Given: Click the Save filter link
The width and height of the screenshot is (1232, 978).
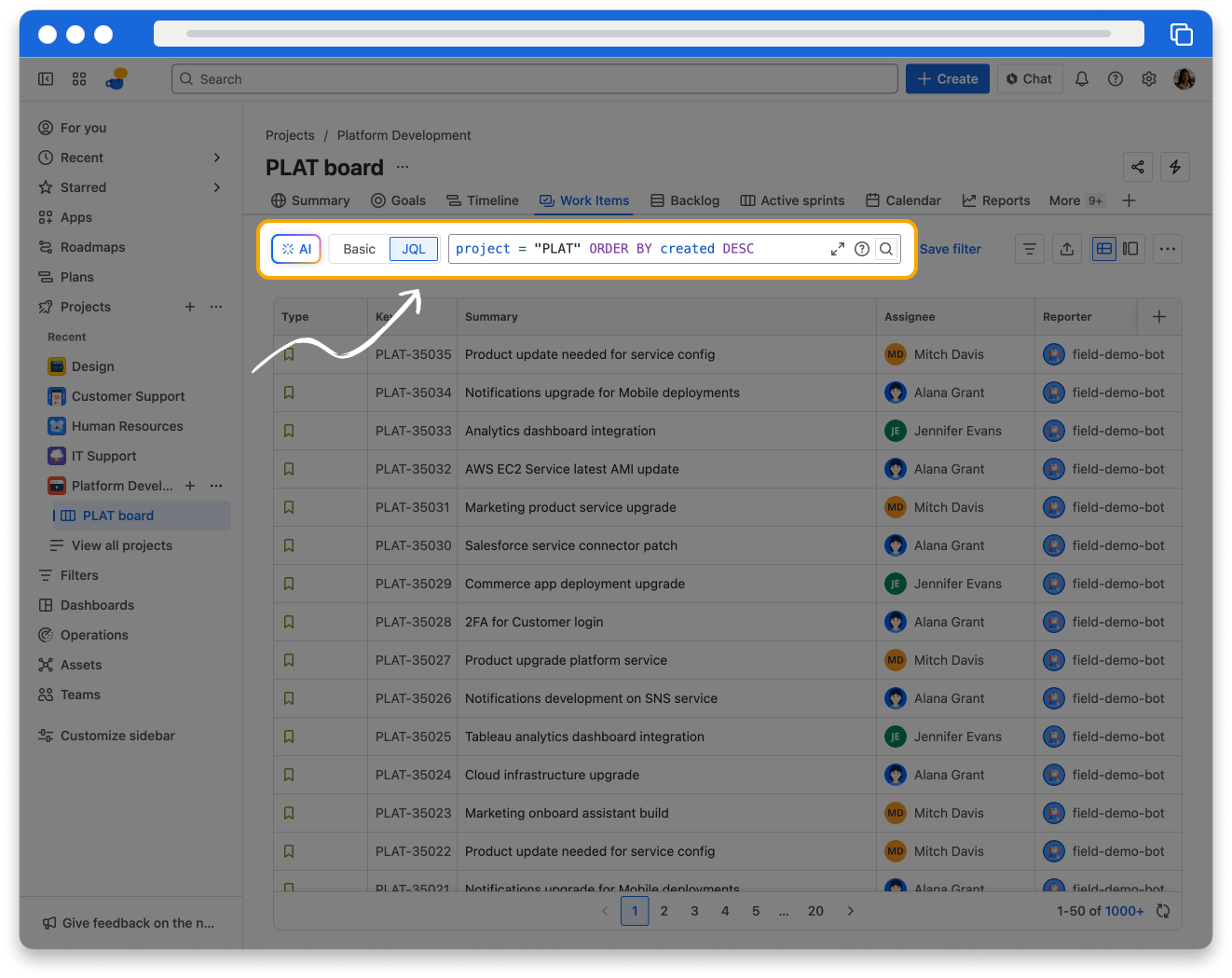Looking at the screenshot, I should 951,249.
